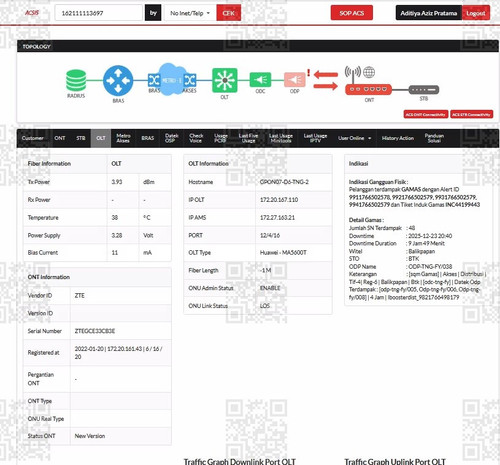This screenshot has width=500, height=465.
Task: Switch to the STB tab
Action: point(81,138)
